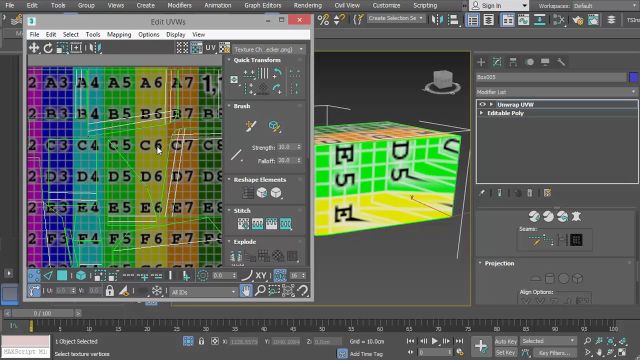Select the Rotate tool in Edit UVWs

pyautogui.click(x=48, y=48)
